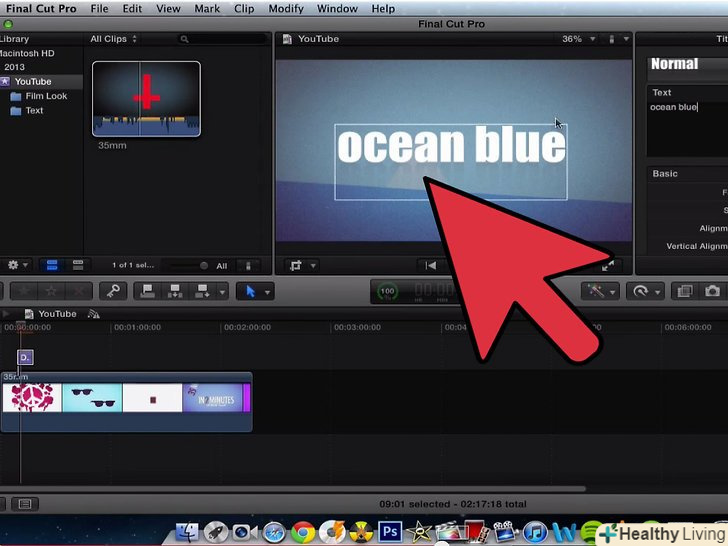
Task: Select the Film Look folder in Library
Action: [46, 96]
